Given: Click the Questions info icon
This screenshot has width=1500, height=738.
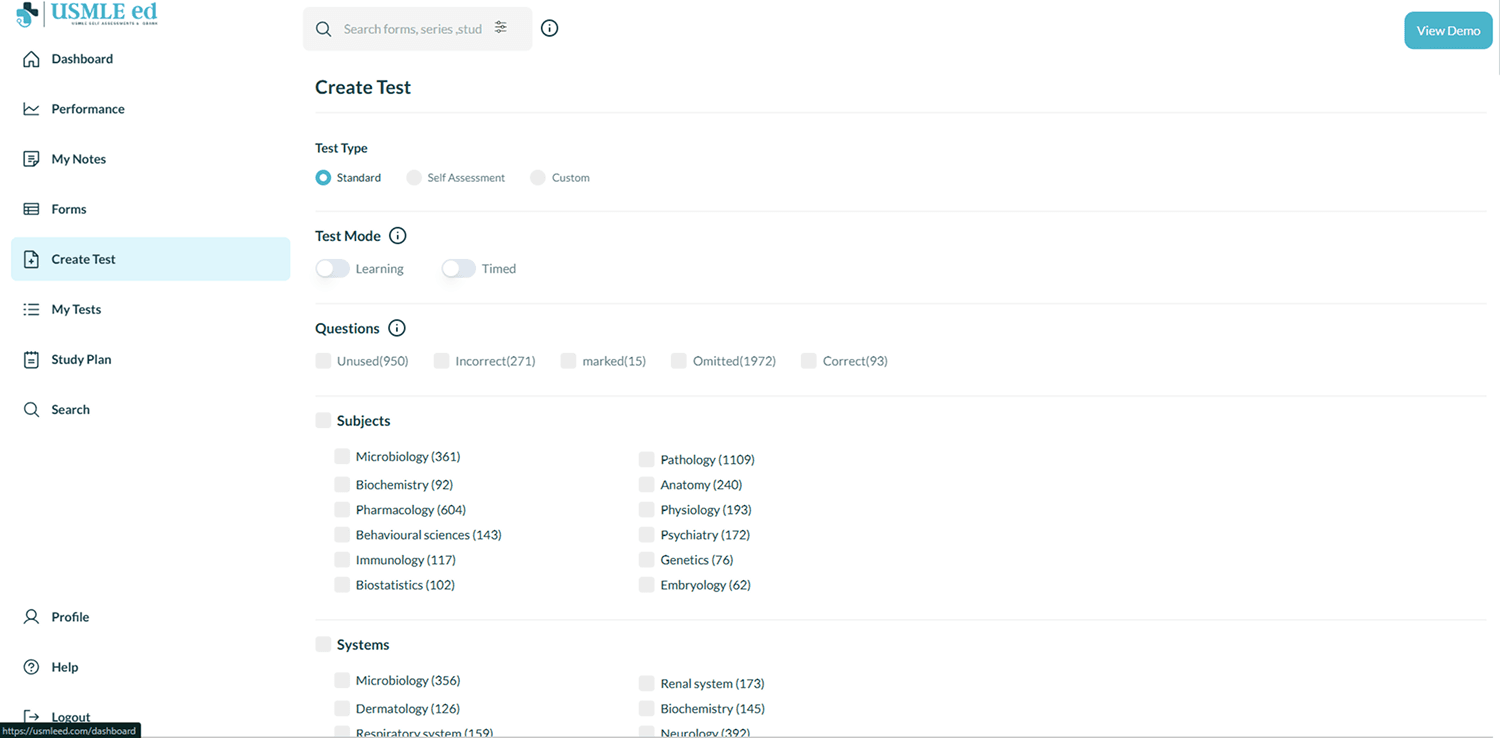Looking at the screenshot, I should pyautogui.click(x=397, y=328).
